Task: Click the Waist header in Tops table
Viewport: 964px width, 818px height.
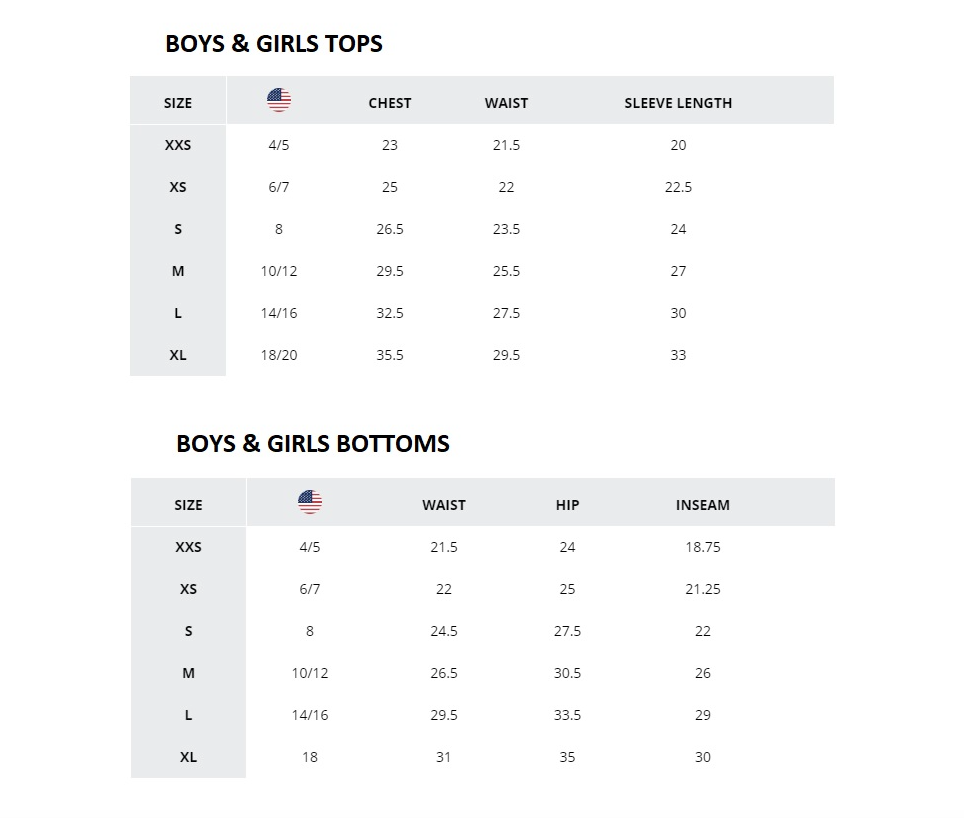Action: (x=506, y=103)
